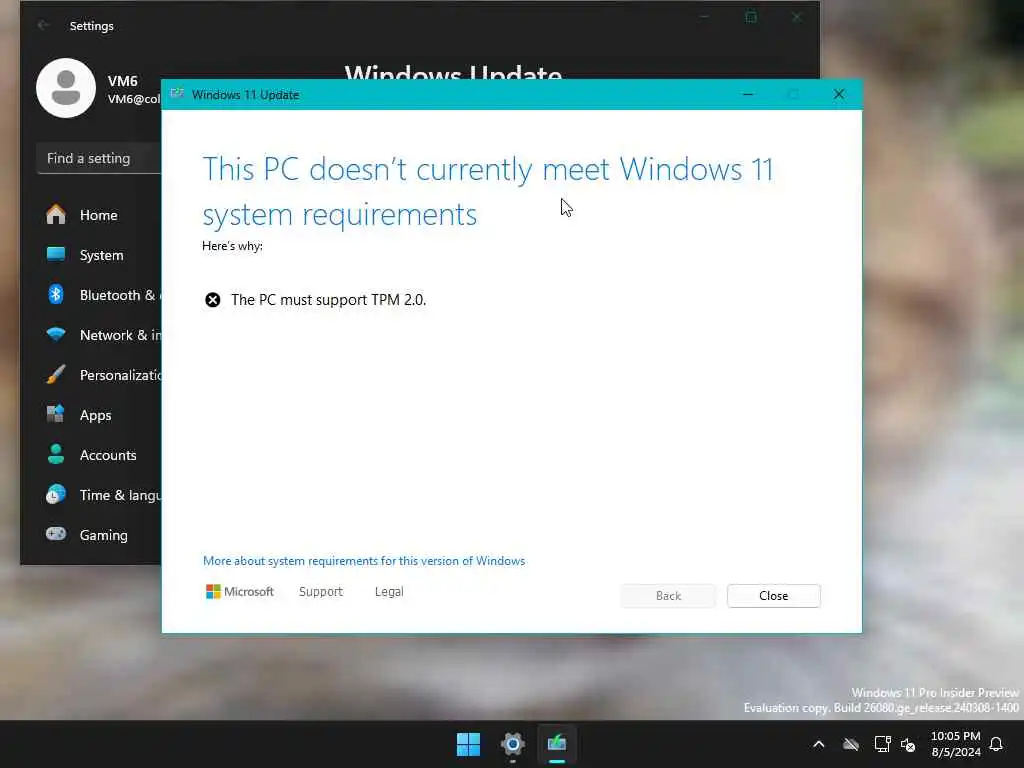Click the network display tray icon

point(882,744)
